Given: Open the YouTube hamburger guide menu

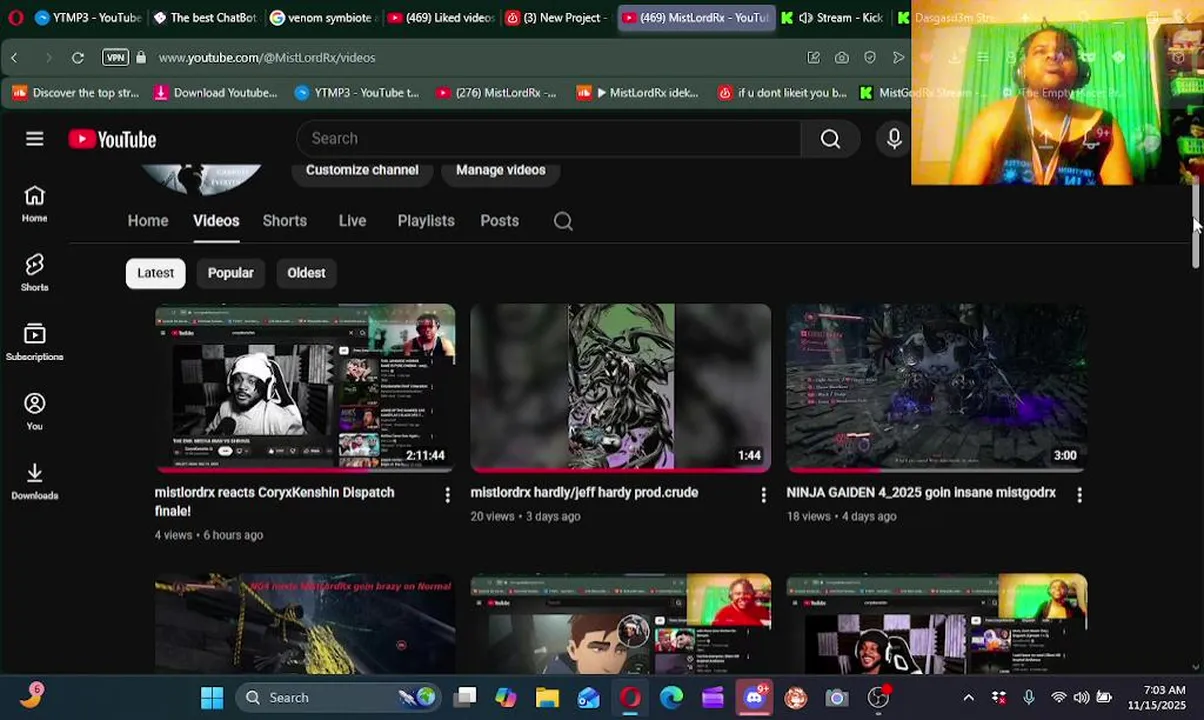Looking at the screenshot, I should tap(35, 139).
